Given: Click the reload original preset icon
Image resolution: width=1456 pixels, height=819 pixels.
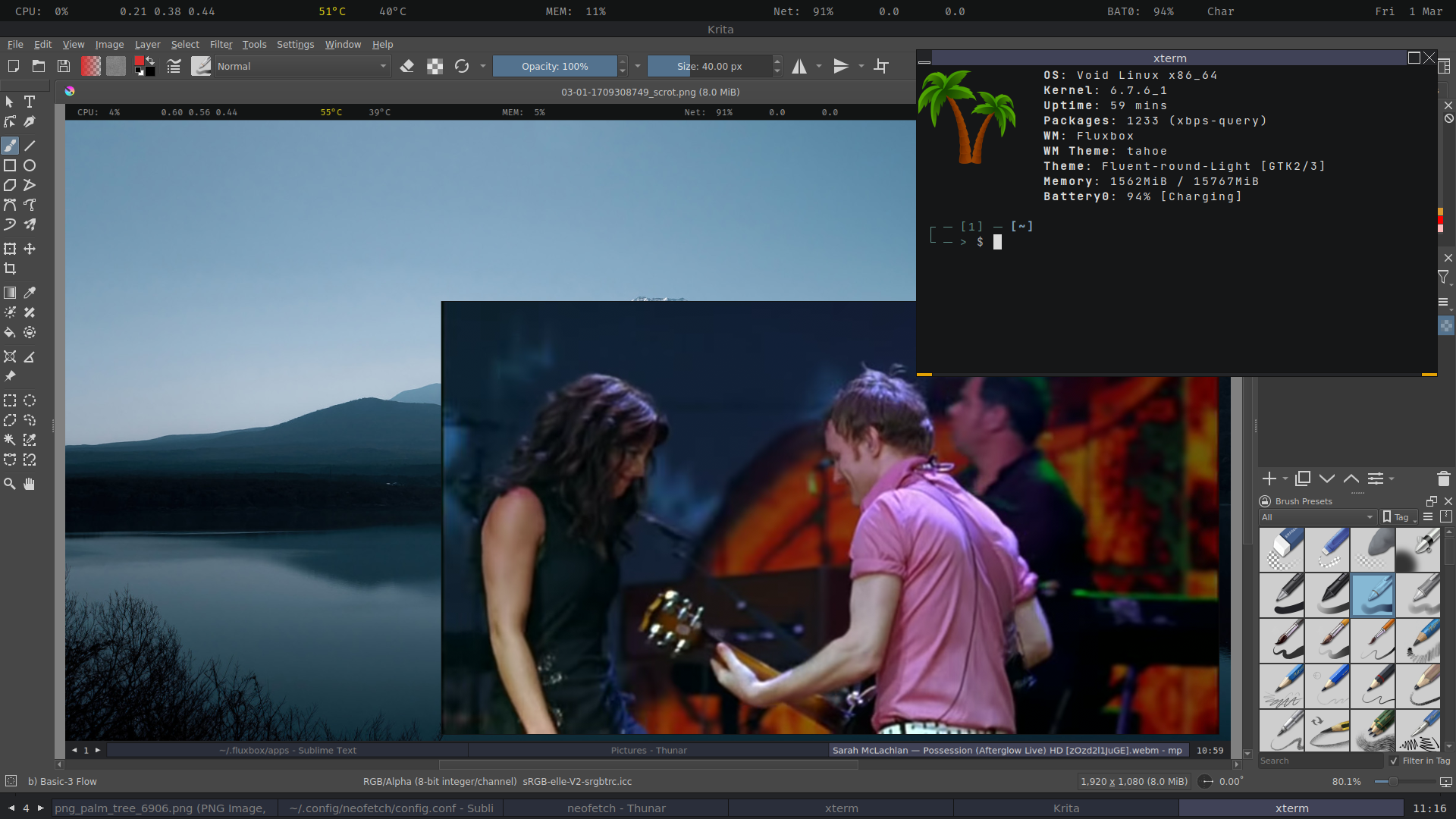Looking at the screenshot, I should pos(461,67).
